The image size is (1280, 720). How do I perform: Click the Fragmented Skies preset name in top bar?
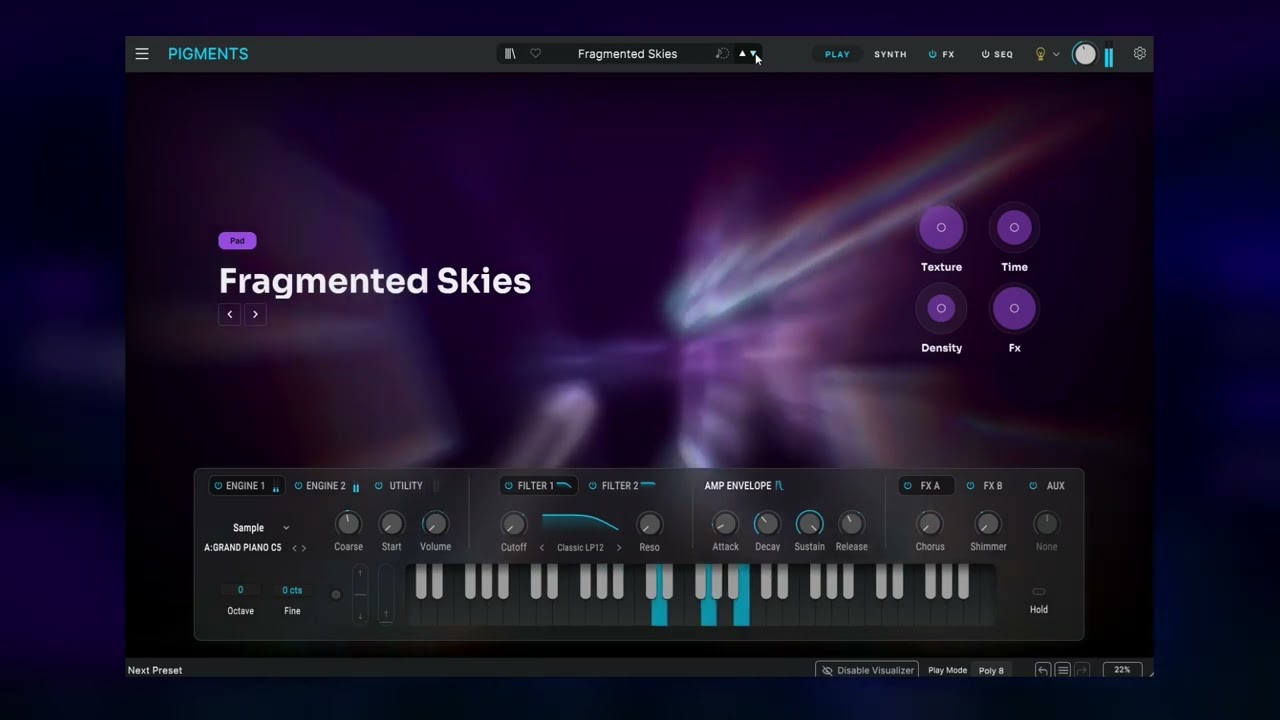627,54
